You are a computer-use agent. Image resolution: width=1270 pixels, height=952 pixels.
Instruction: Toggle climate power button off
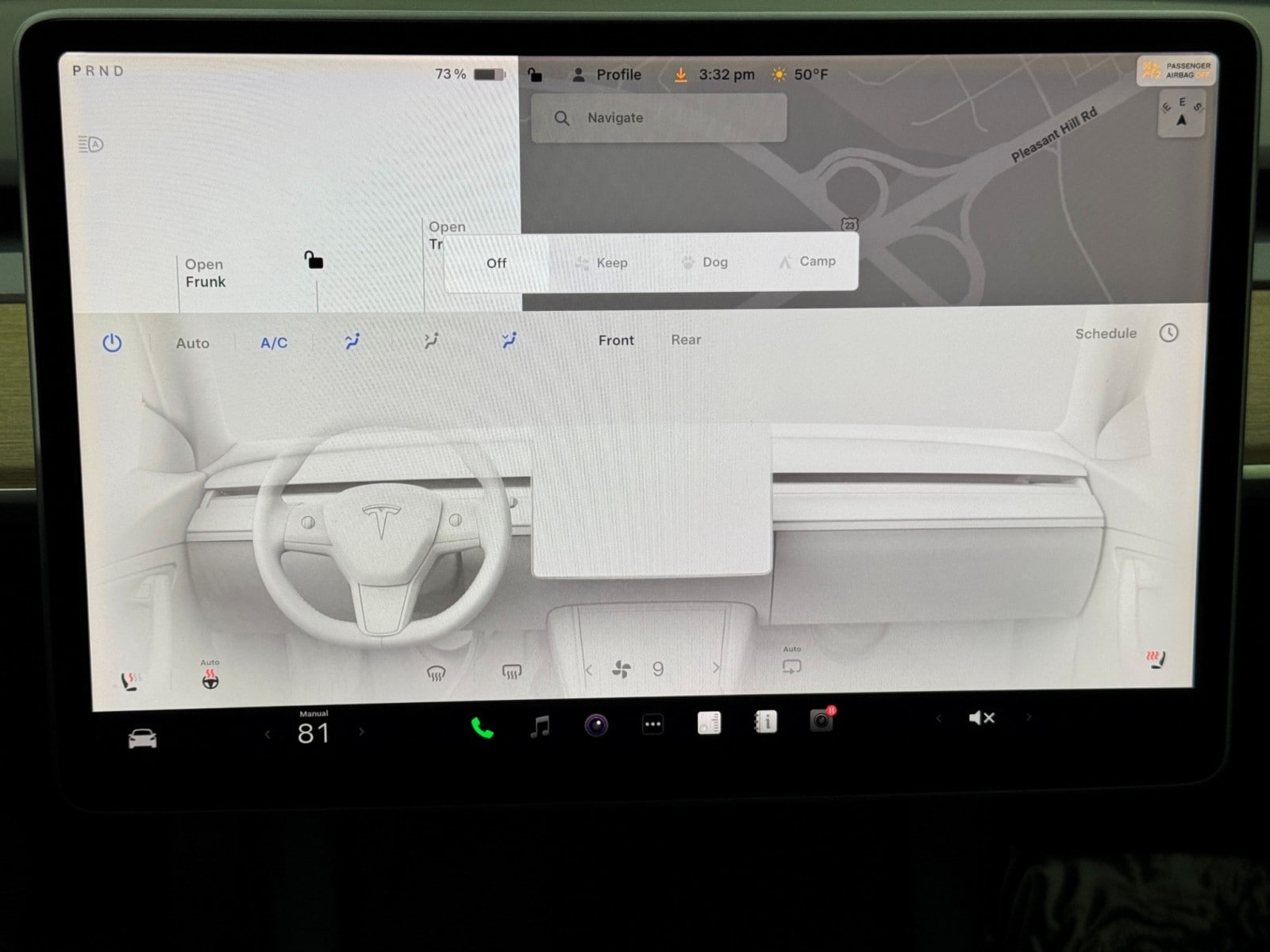coord(112,343)
